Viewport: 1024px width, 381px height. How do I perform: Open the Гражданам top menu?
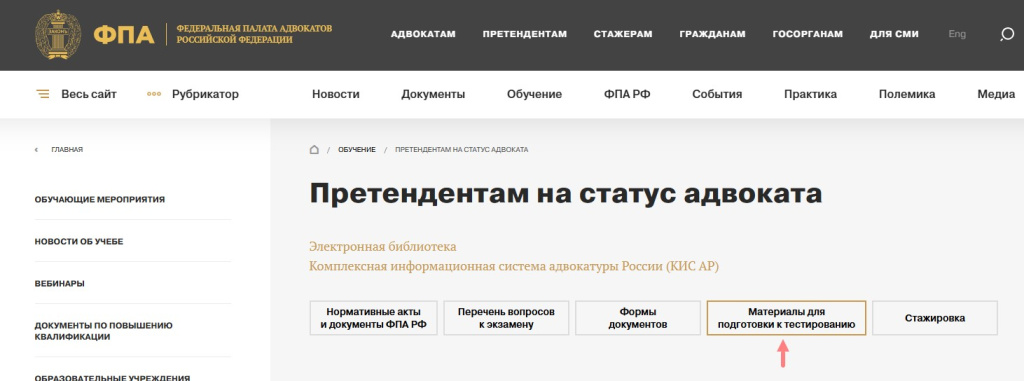coord(712,34)
